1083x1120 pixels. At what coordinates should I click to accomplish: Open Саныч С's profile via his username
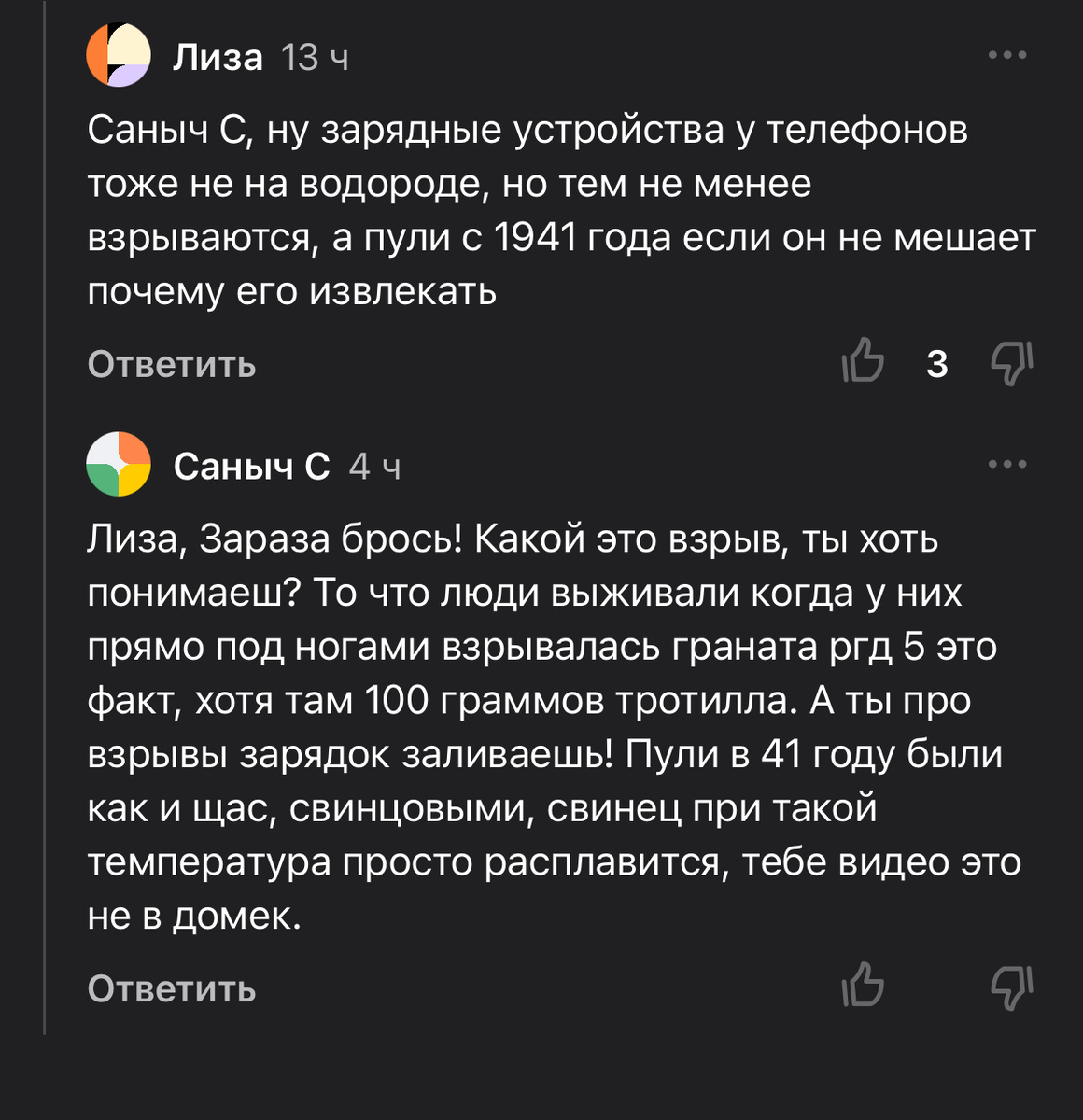(x=250, y=465)
